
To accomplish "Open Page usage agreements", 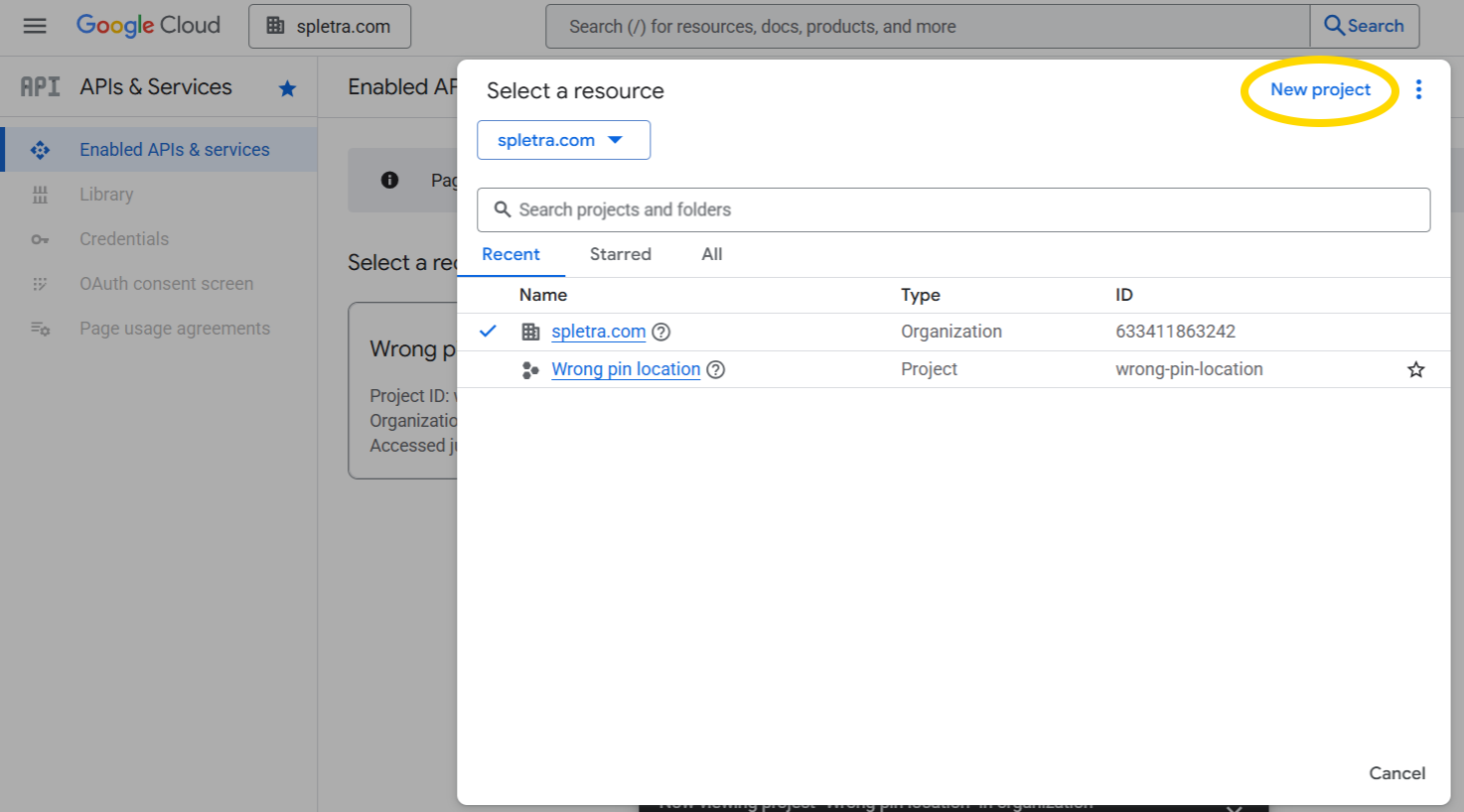I will (175, 328).
